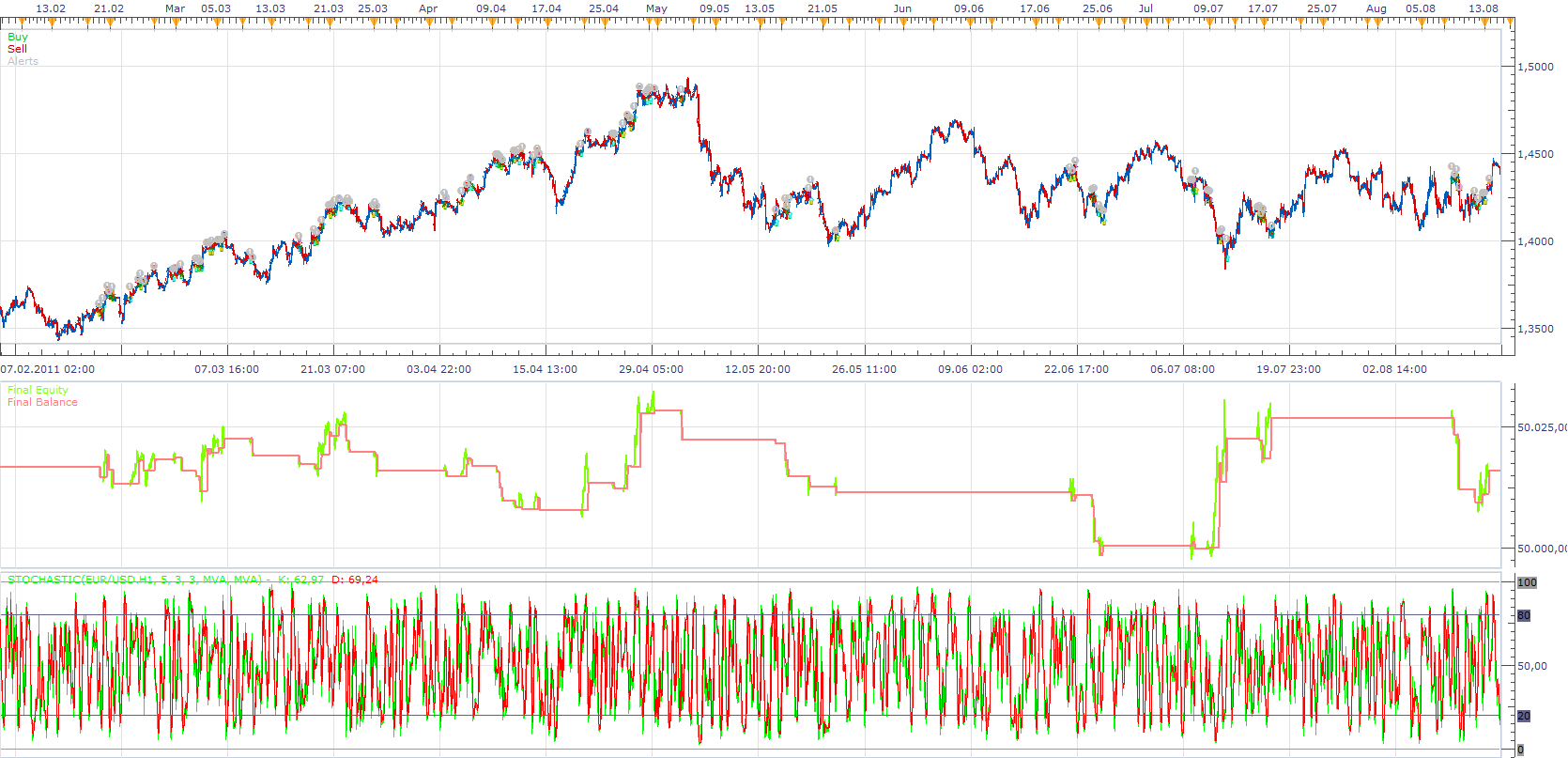Click the 1,3500 price axis label
Screen dimensions: 1568x758
point(1536,329)
